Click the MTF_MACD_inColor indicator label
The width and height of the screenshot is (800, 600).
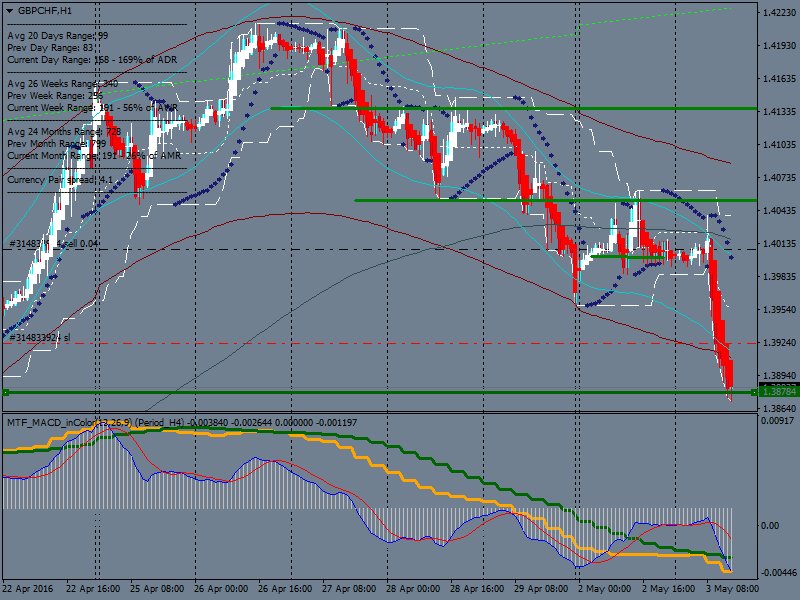pyautogui.click(x=182, y=422)
